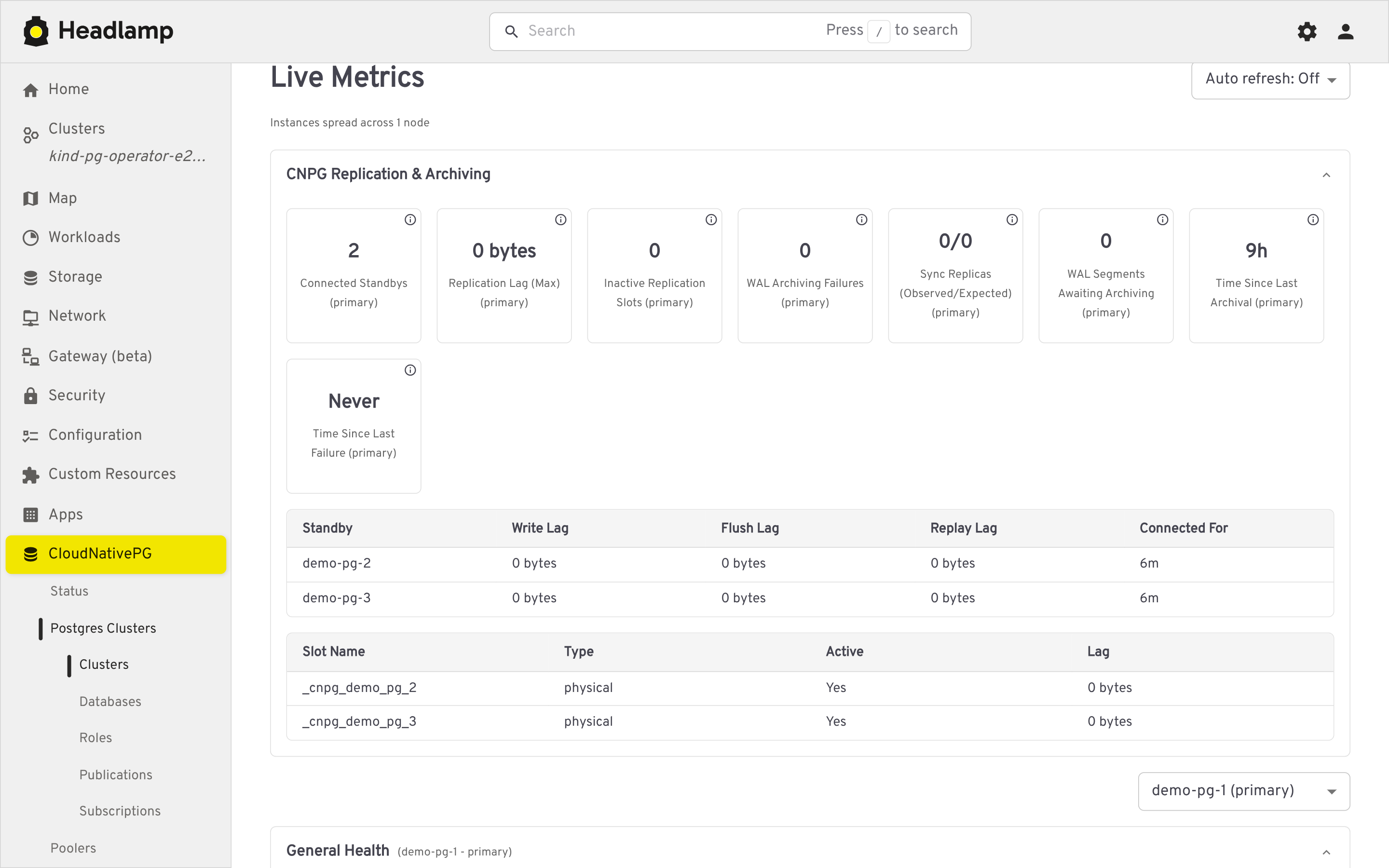Click the Live Metrics heading
Image resolution: width=1389 pixels, height=868 pixels.
tap(347, 77)
